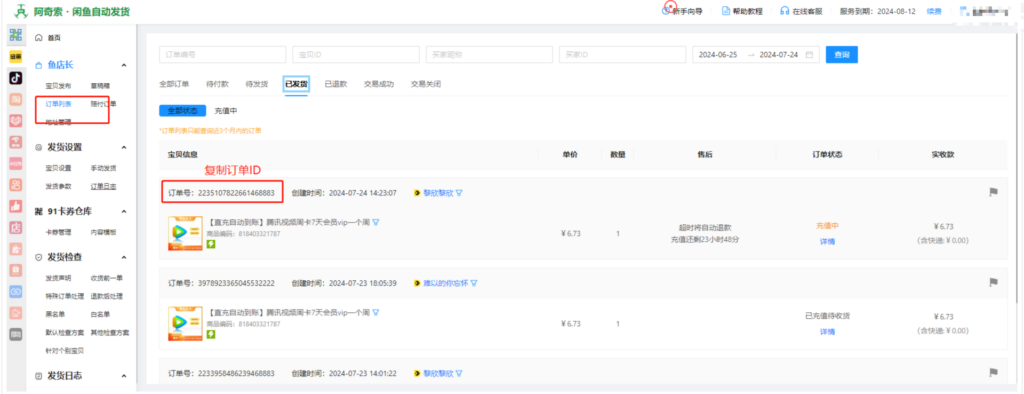This screenshot has width=1024, height=394.
Task: Open 卡券管理 in the sidebar
Action: [58, 232]
